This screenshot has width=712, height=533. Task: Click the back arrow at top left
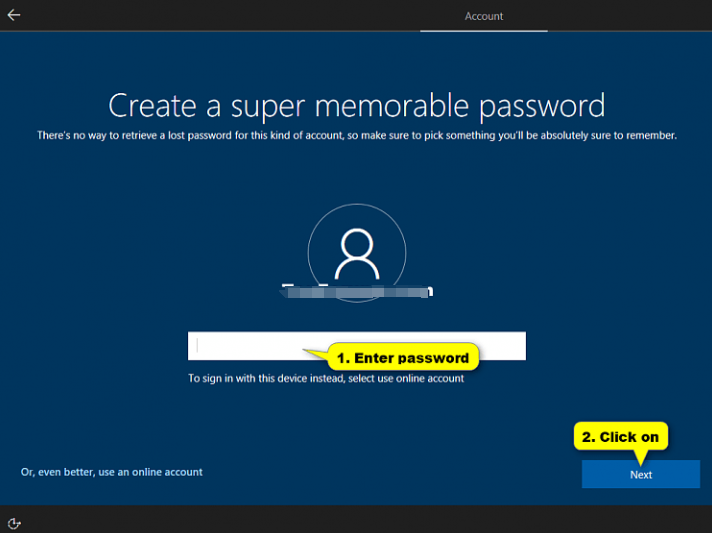click(x=14, y=15)
